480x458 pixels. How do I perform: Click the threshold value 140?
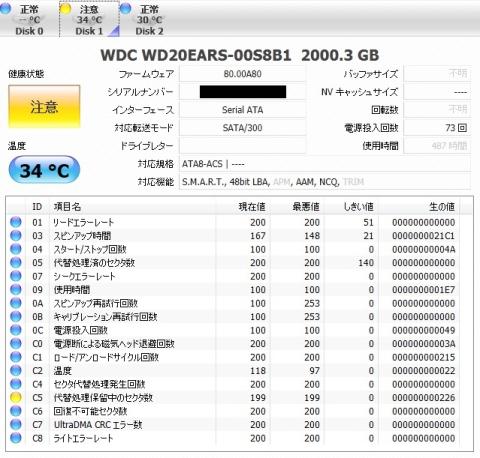point(366,263)
